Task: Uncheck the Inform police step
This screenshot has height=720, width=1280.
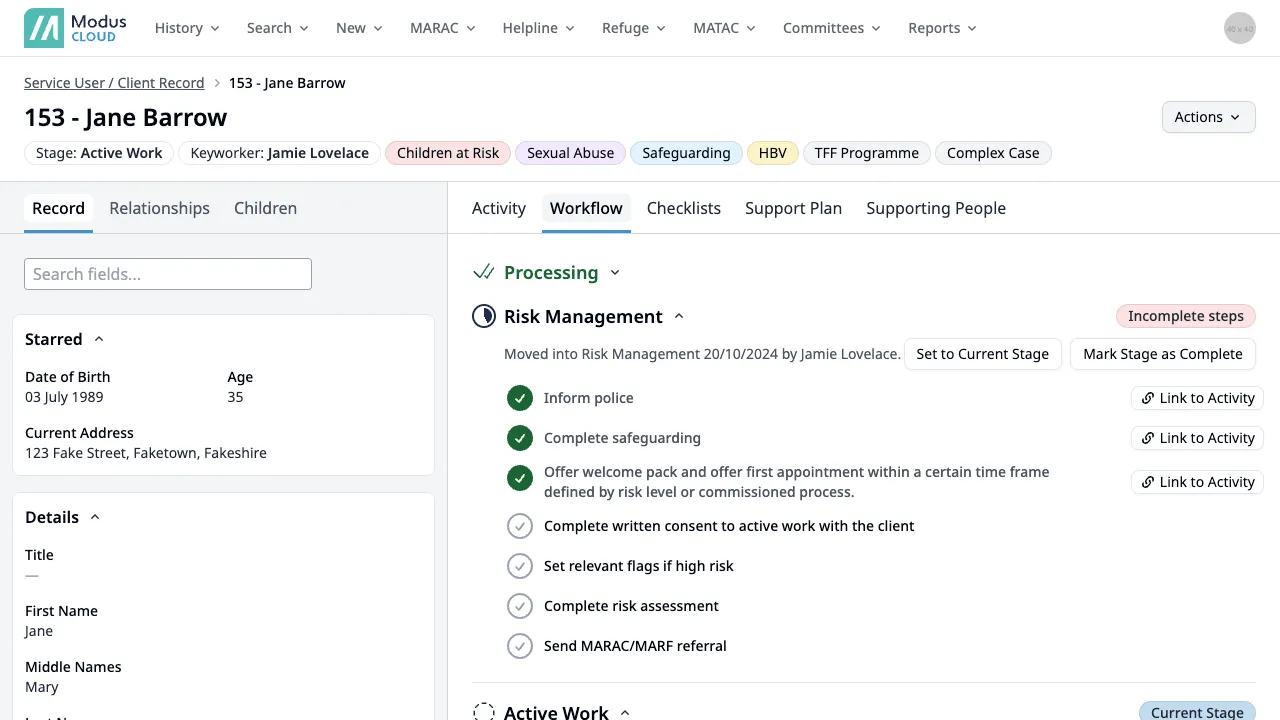Action: tap(519, 398)
